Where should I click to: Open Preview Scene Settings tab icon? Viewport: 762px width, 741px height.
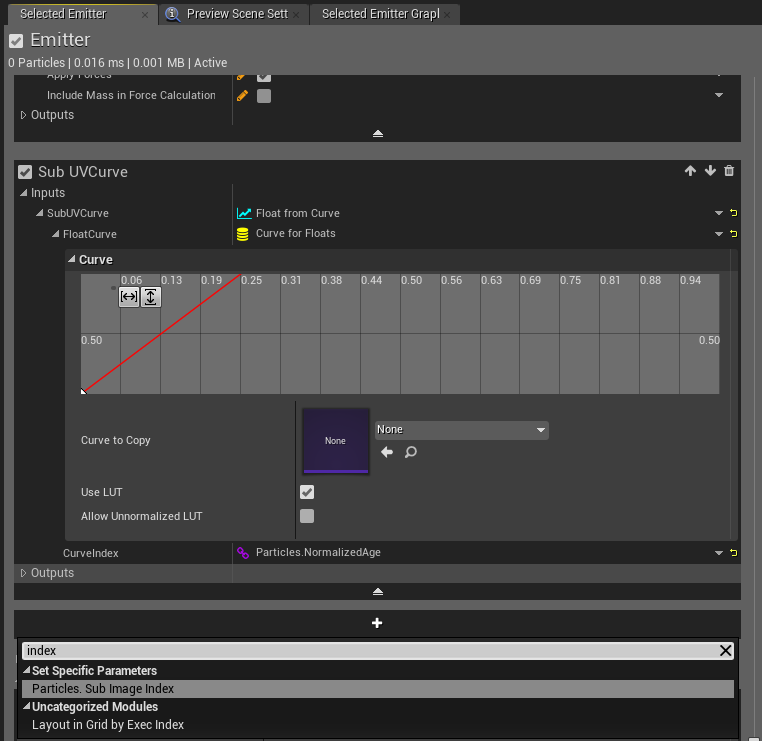[173, 14]
